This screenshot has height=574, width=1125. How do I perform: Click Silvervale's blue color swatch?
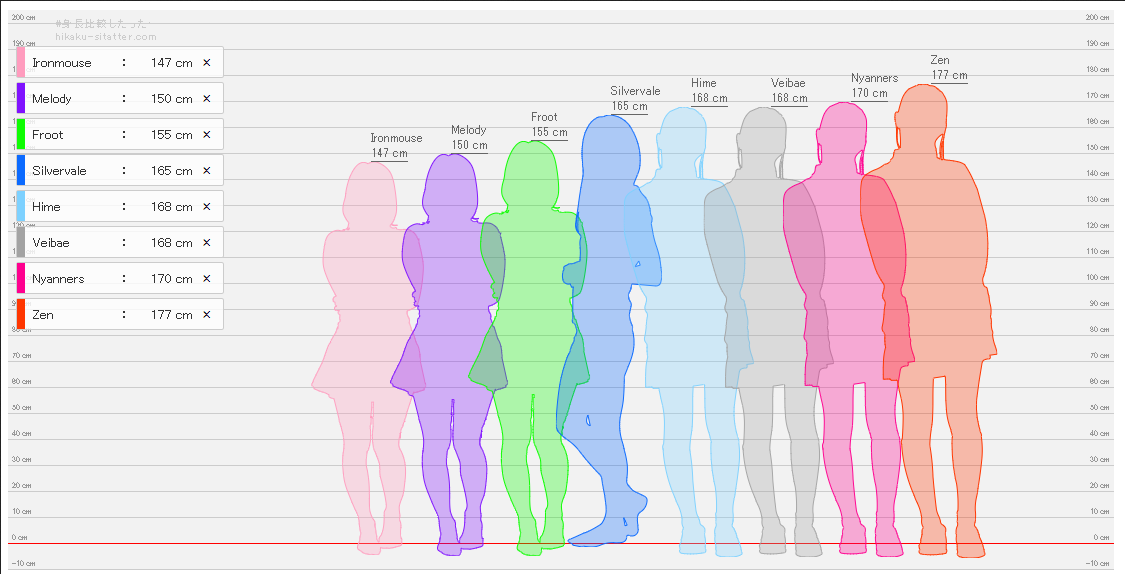coord(21,170)
